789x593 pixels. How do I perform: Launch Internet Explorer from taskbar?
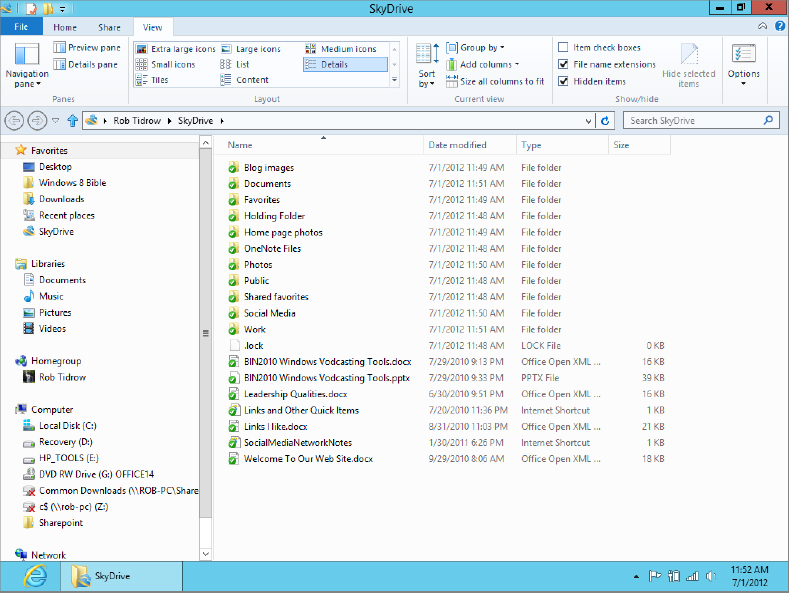click(35, 576)
